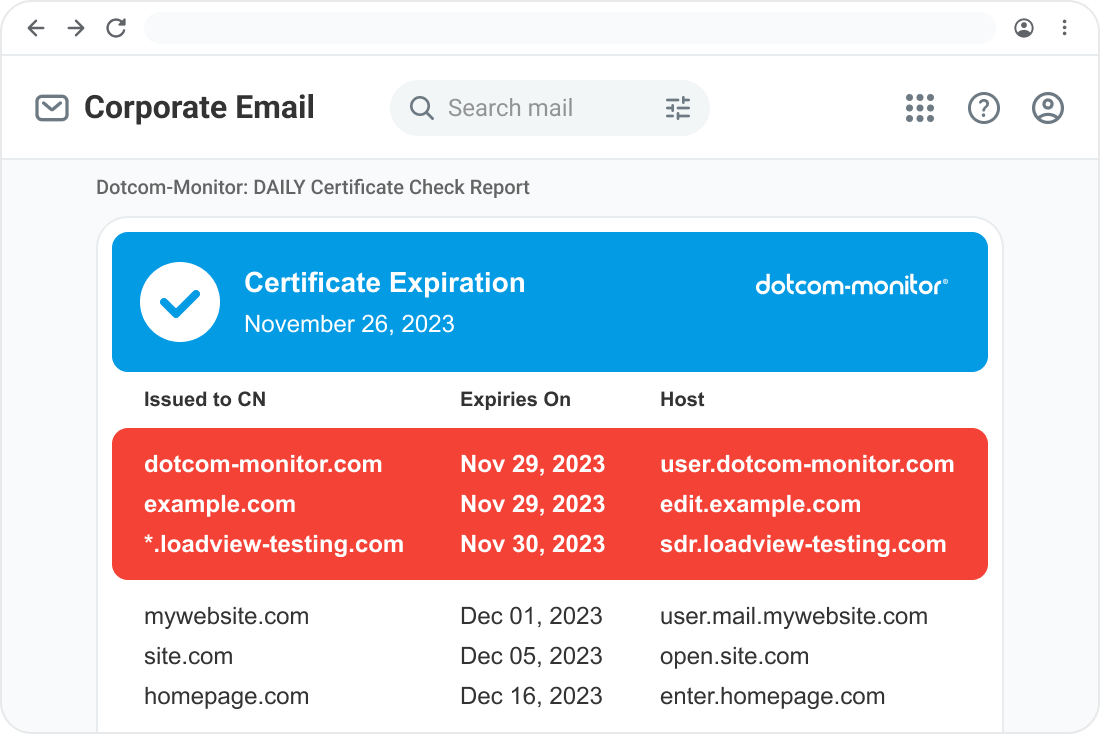Reload the page with refresh icon
1100x734 pixels.
click(116, 28)
